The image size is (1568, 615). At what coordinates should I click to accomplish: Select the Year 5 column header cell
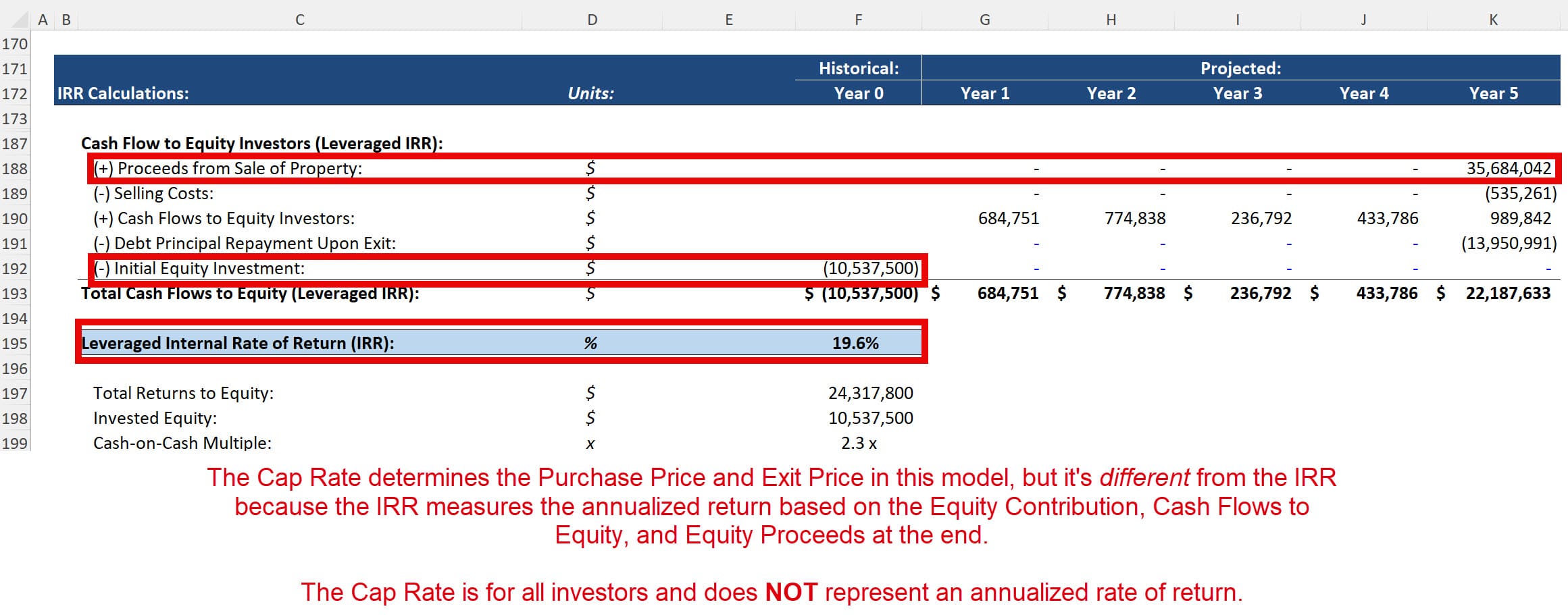[1492, 93]
